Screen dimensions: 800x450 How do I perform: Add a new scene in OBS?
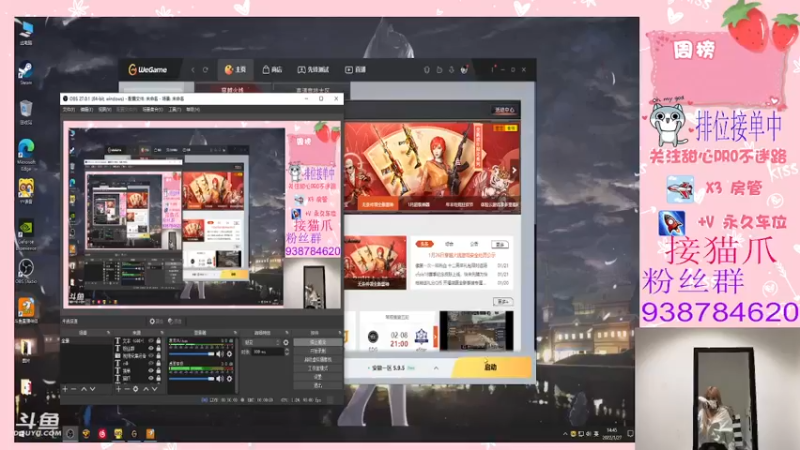click(x=65, y=389)
